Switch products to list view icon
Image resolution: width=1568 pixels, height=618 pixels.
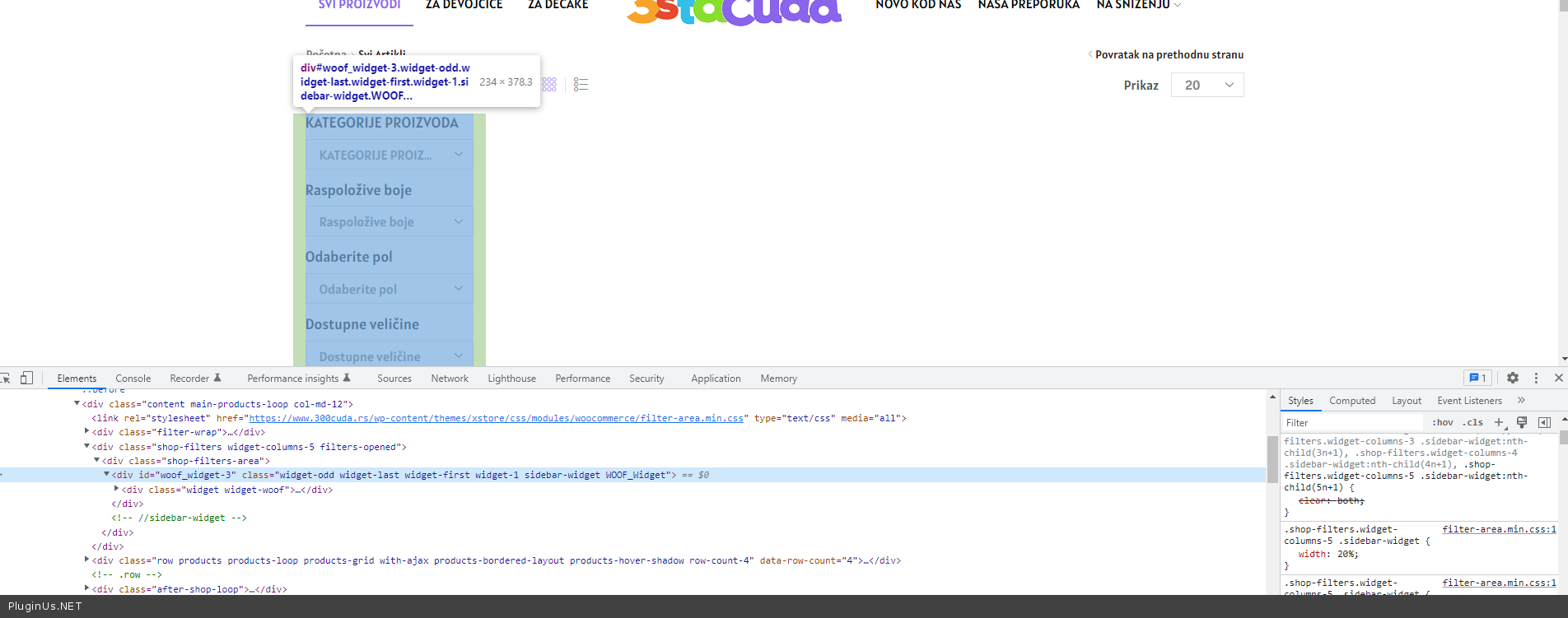(x=581, y=85)
